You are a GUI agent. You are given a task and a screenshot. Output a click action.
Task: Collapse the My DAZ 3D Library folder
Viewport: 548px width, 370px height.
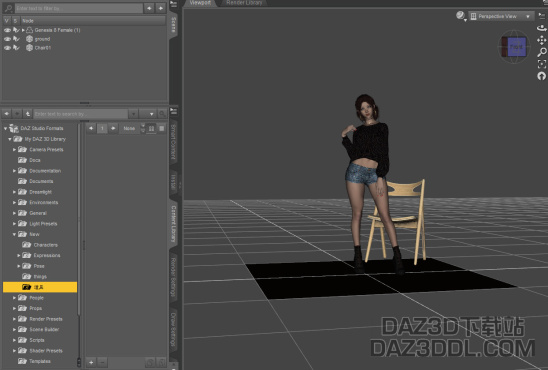point(10,139)
